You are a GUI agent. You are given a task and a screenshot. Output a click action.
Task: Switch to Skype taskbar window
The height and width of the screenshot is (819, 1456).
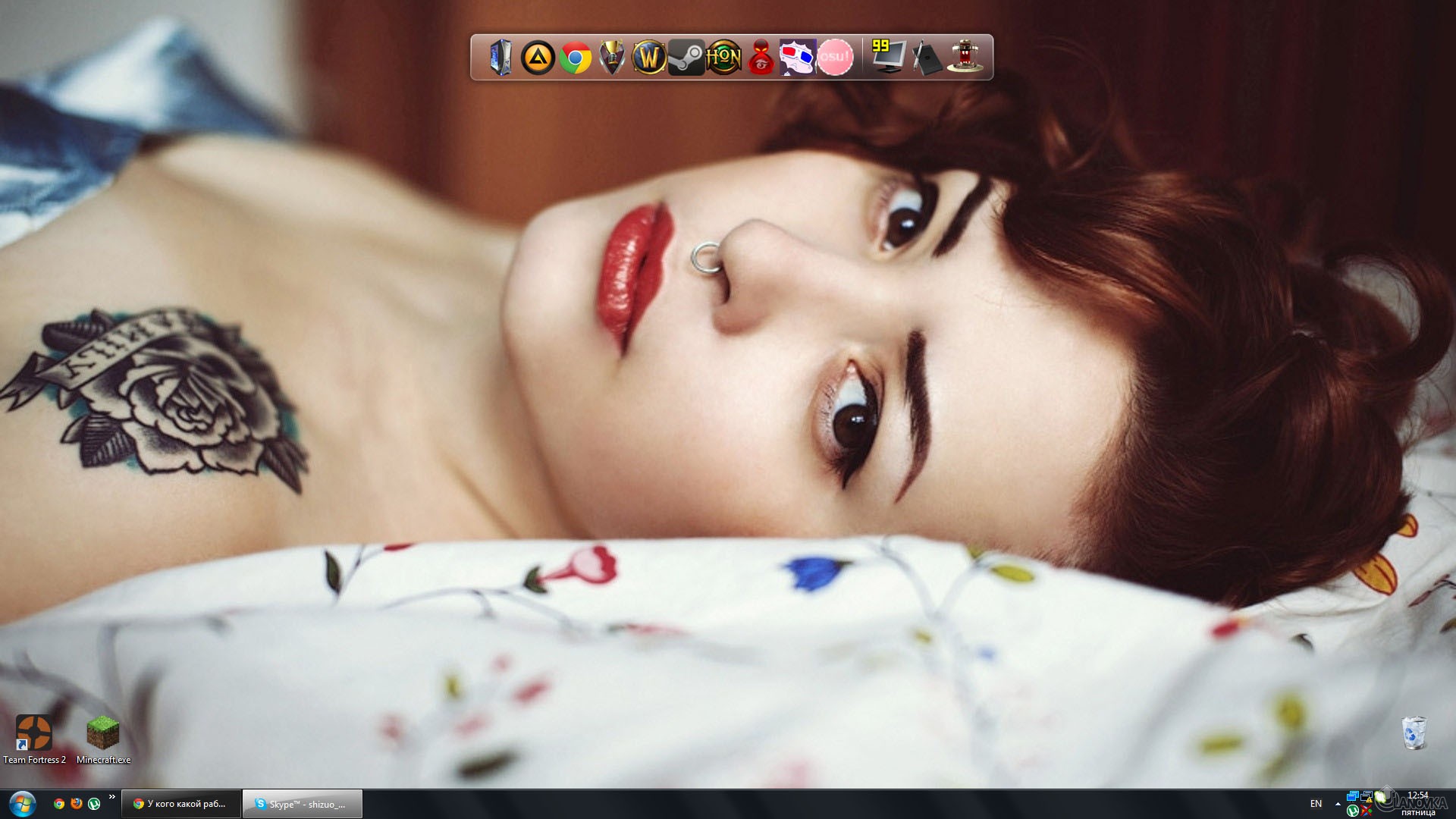(303, 804)
